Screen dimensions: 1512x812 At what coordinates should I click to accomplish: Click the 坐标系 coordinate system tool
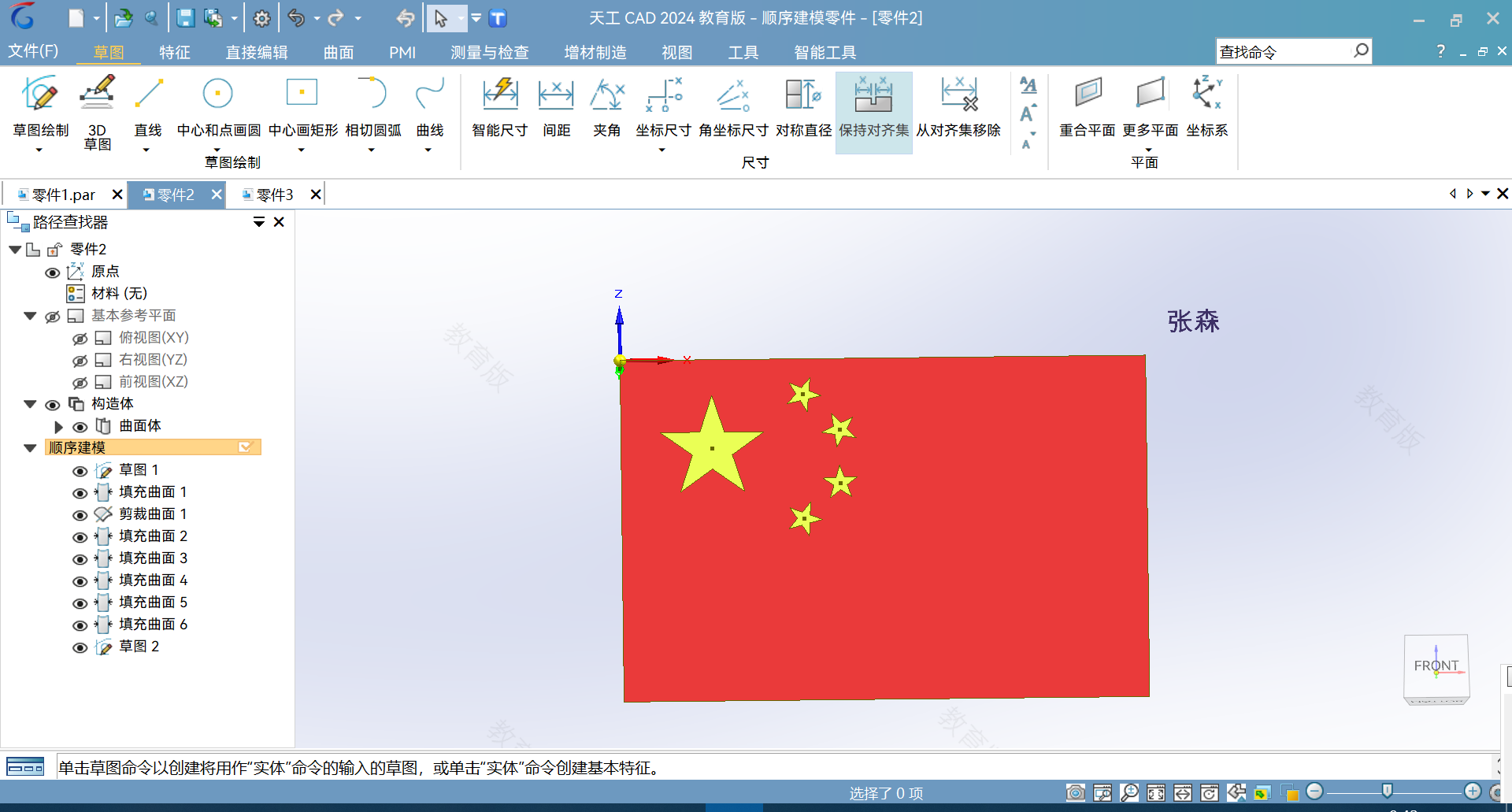[1206, 107]
